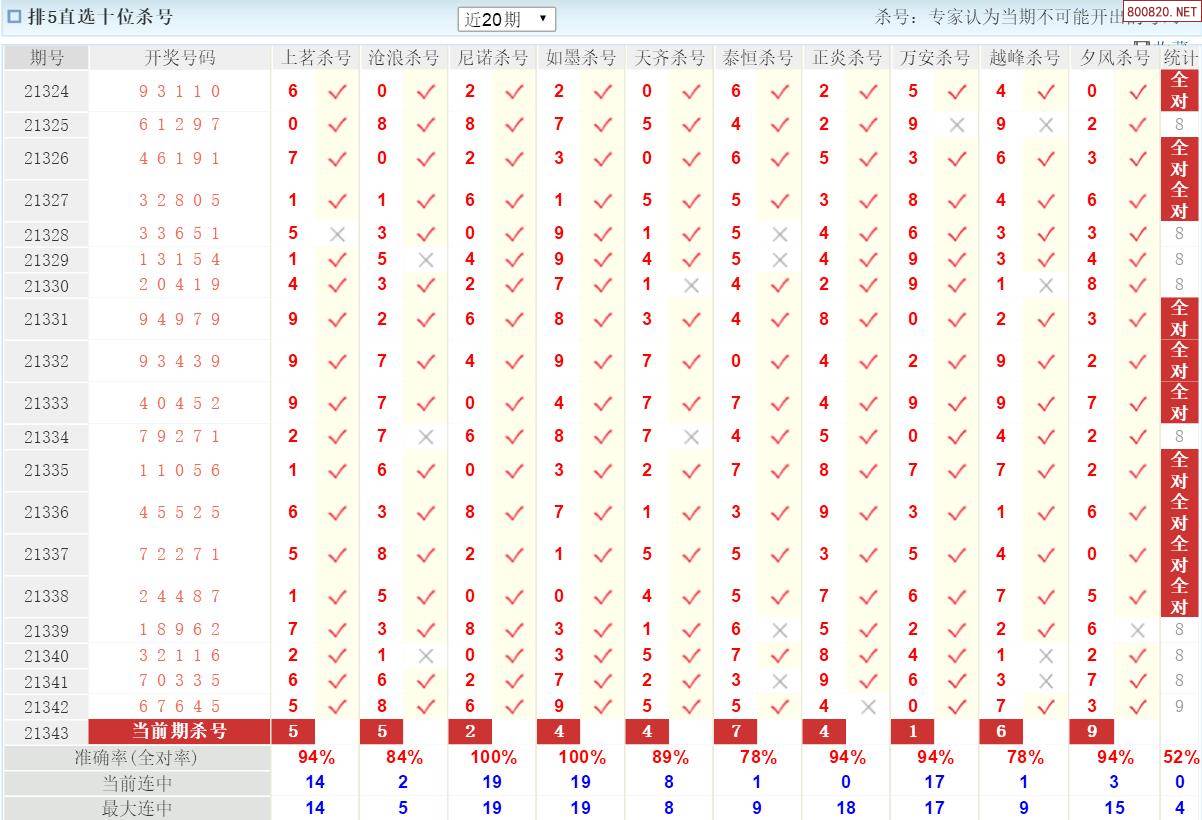Select the 上茗杀号 column header
Image resolution: width=1202 pixels, height=820 pixels.
315,58
